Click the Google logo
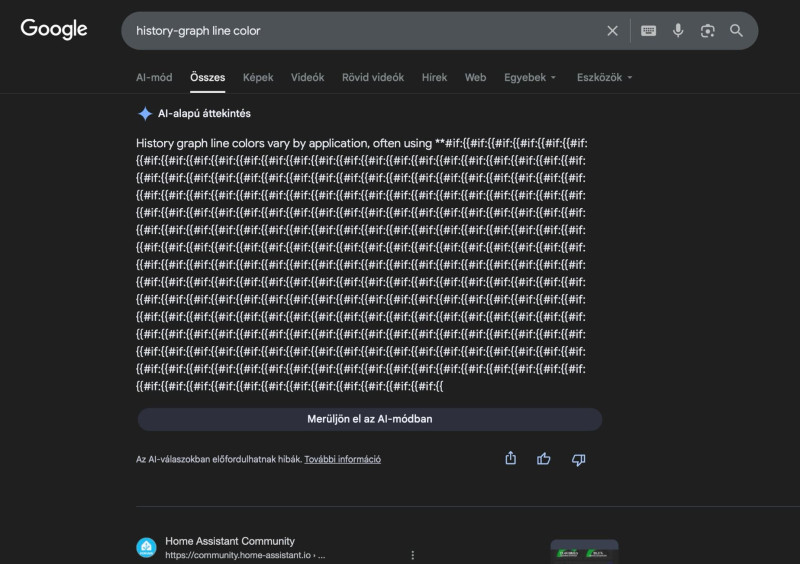Viewport: 800px width, 564px height. coord(54,30)
